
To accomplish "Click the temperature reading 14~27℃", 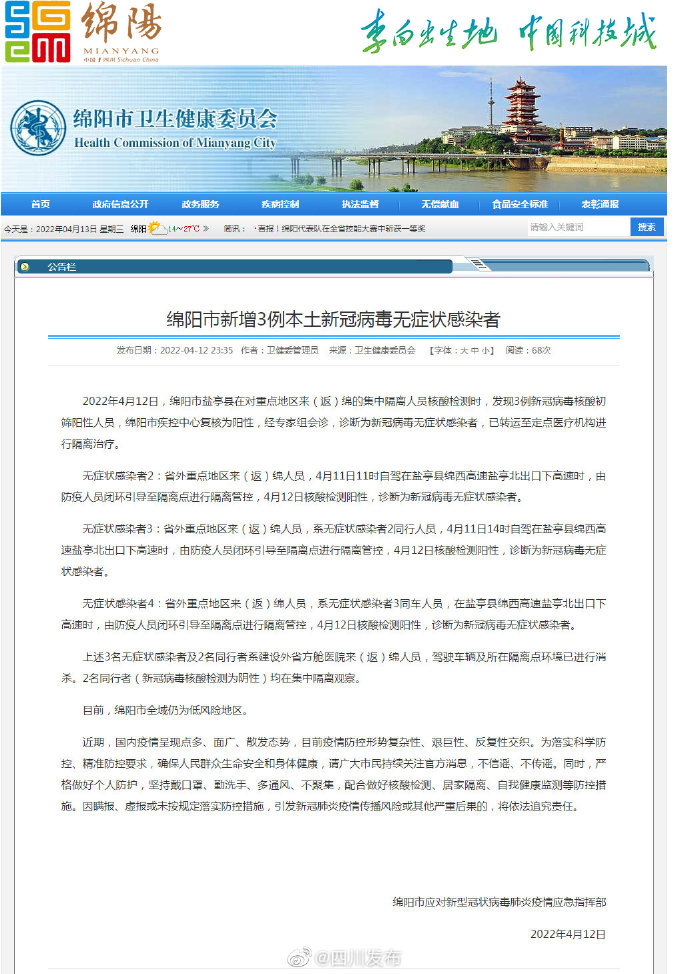I will pyautogui.click(x=184, y=229).
